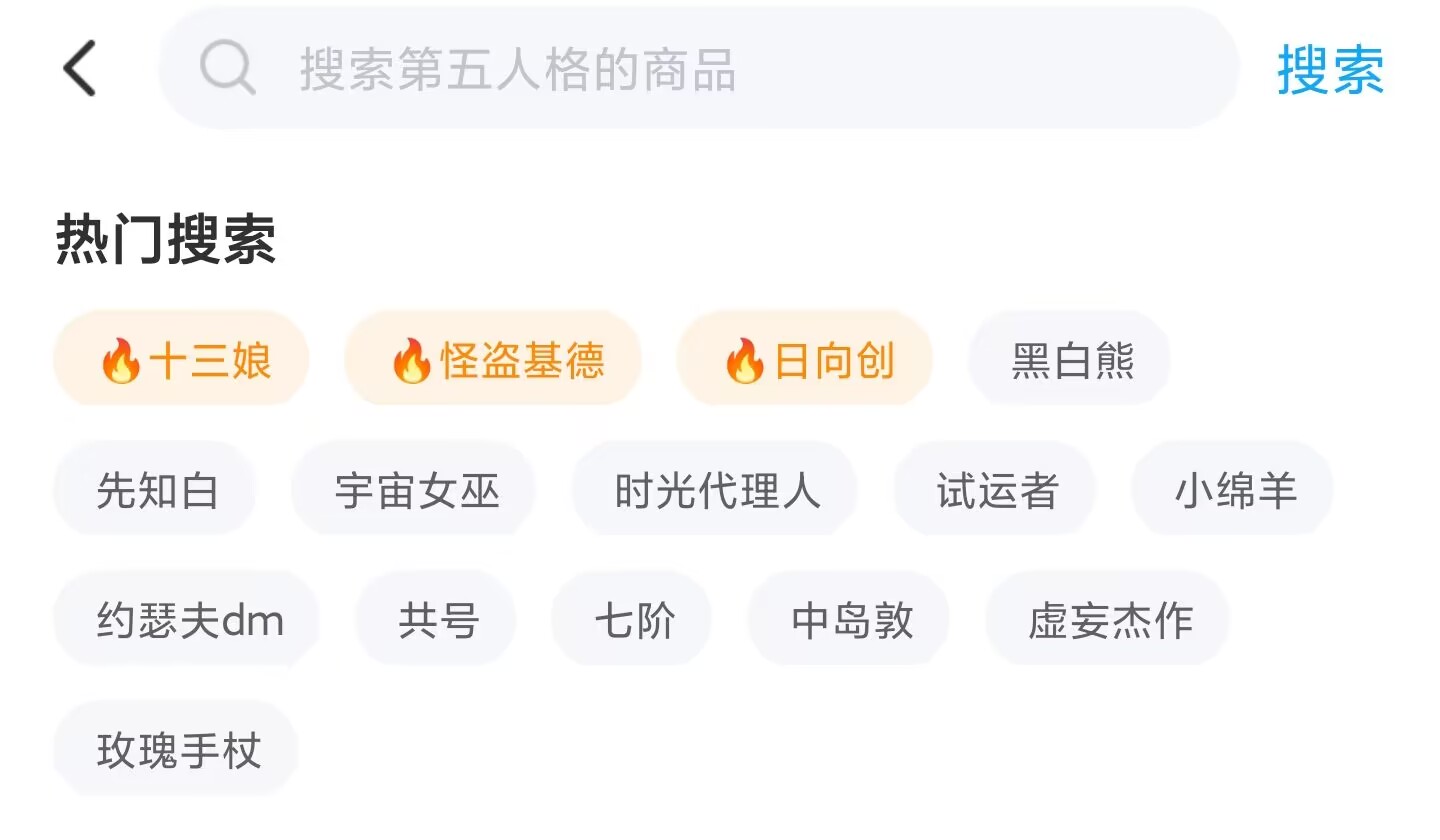Click the flame icon beside 十三娘
This screenshot has width=1440, height=840.
click(120, 360)
